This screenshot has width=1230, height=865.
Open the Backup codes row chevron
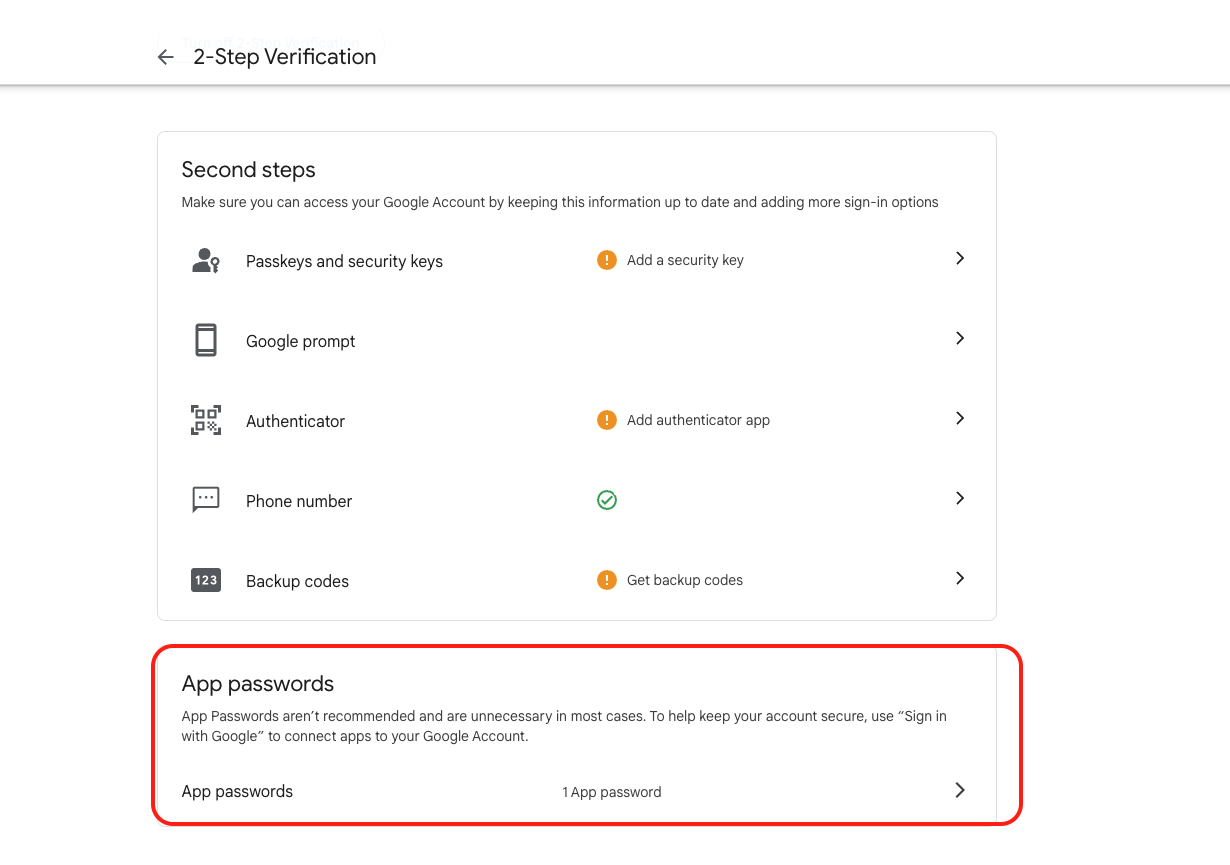click(960, 578)
